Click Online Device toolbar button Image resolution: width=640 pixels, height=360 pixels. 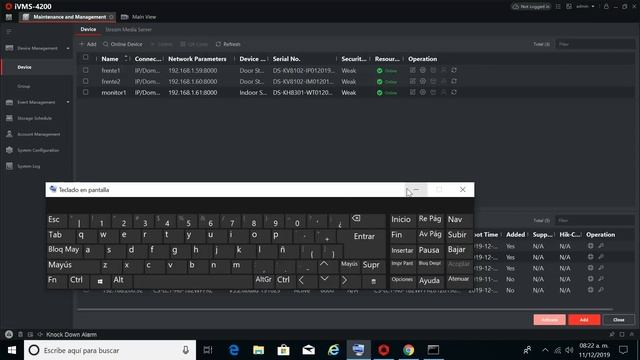coord(123,44)
